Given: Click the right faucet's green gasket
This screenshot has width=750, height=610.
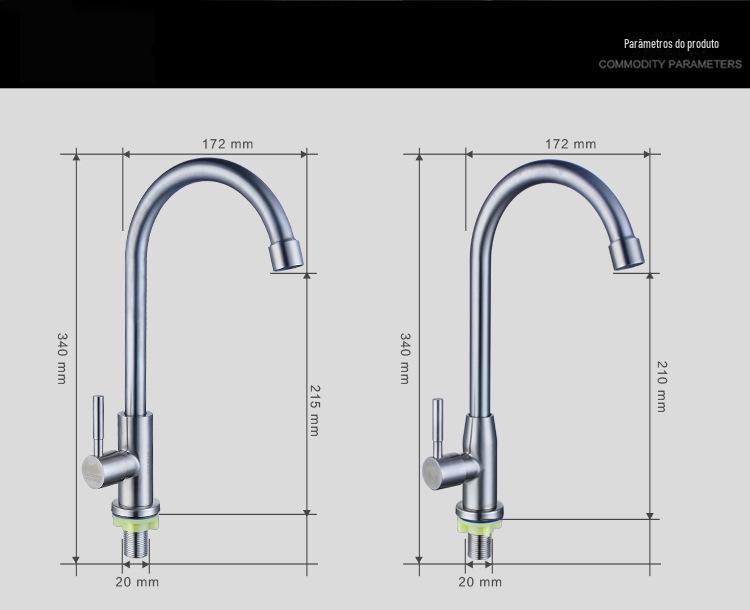Looking at the screenshot, I should 479,526.
